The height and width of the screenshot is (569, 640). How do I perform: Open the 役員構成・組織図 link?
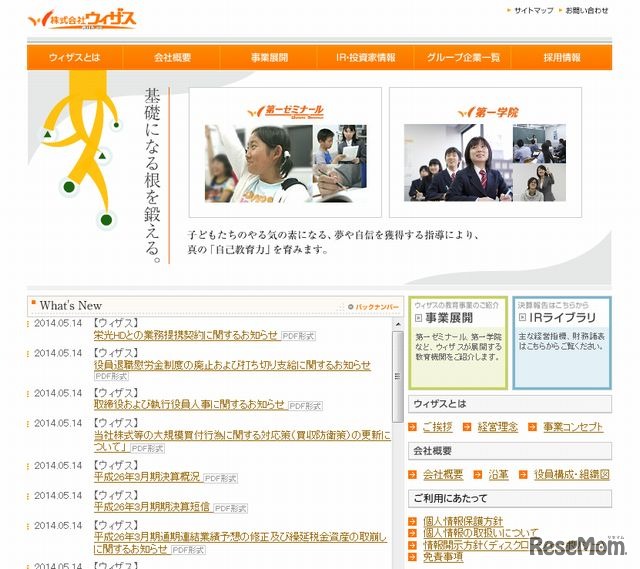[x=571, y=474]
